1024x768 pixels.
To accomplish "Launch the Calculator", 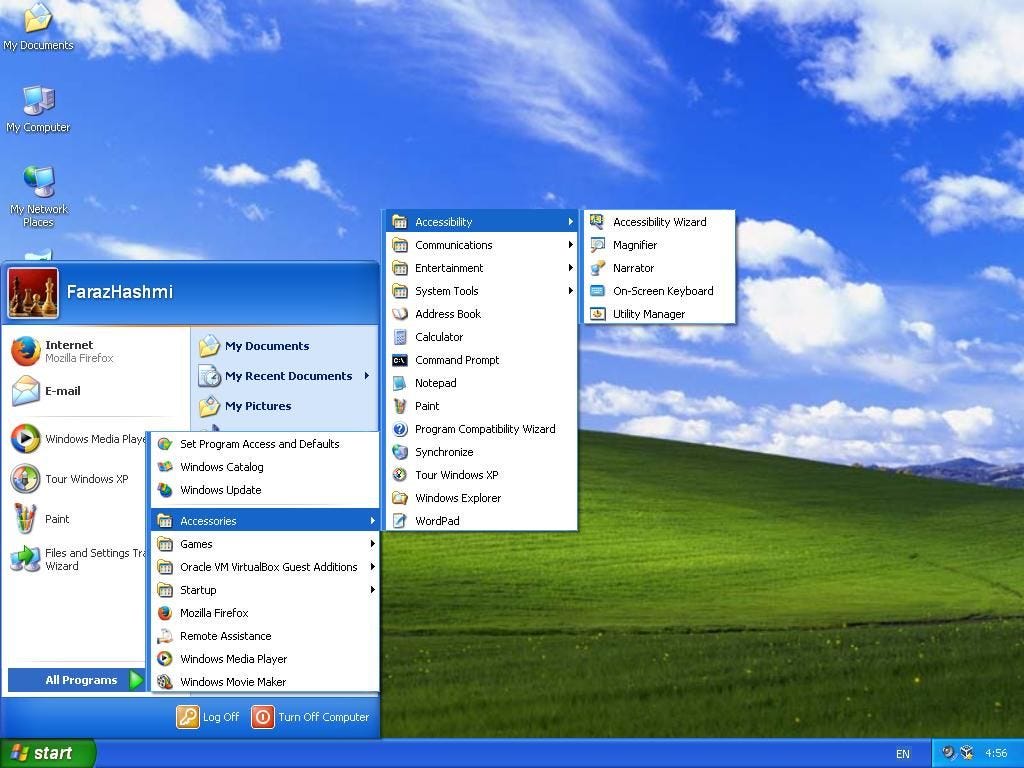I will (x=440, y=337).
